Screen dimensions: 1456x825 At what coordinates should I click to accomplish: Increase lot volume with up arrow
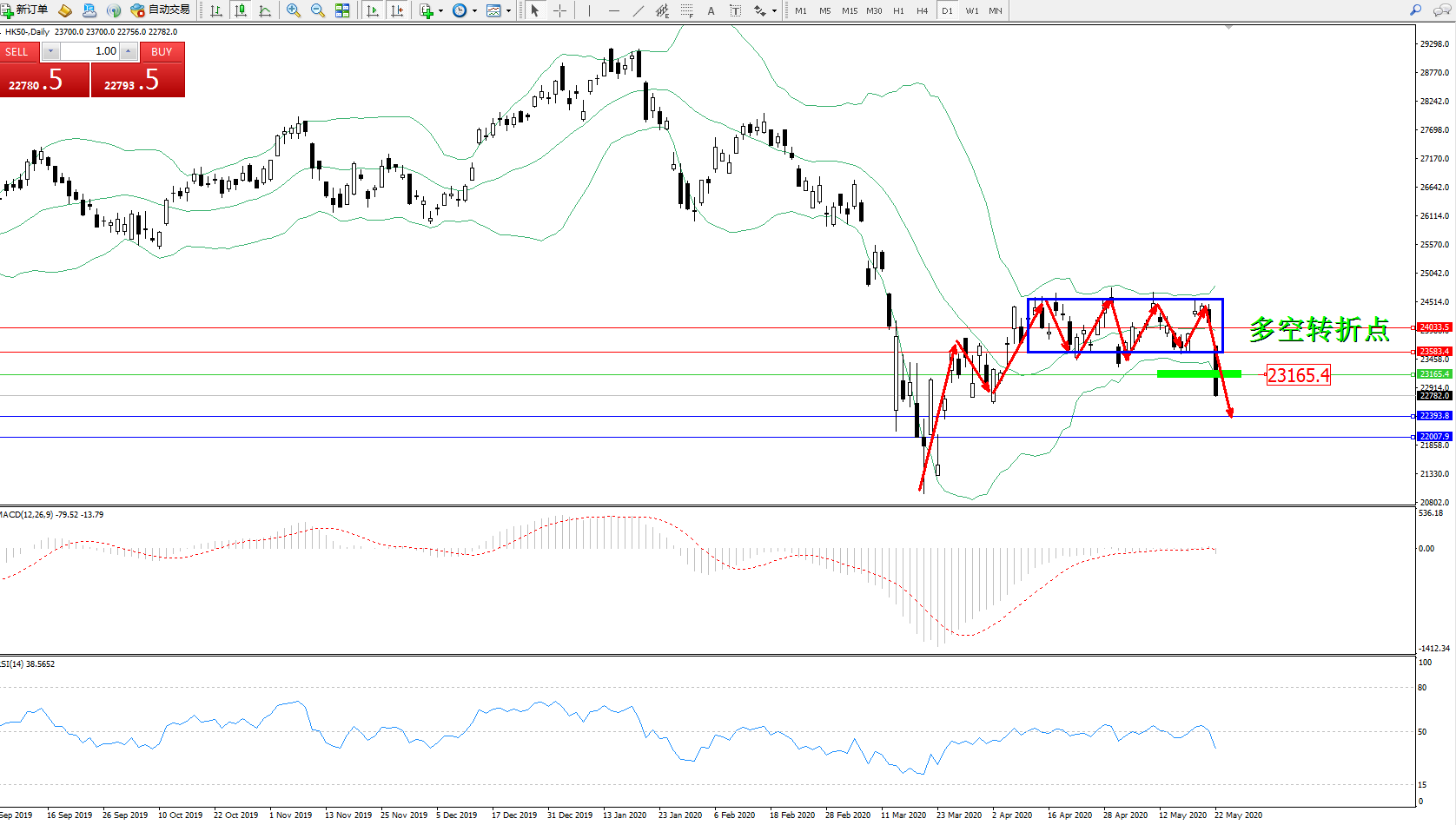(x=129, y=51)
